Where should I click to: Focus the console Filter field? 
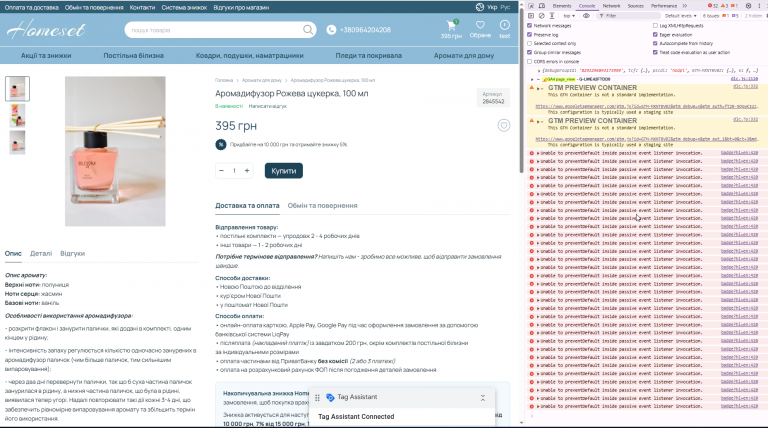pos(627,16)
